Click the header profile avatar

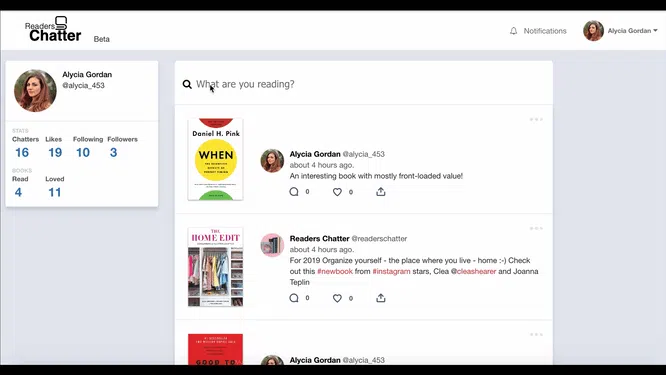(x=593, y=31)
